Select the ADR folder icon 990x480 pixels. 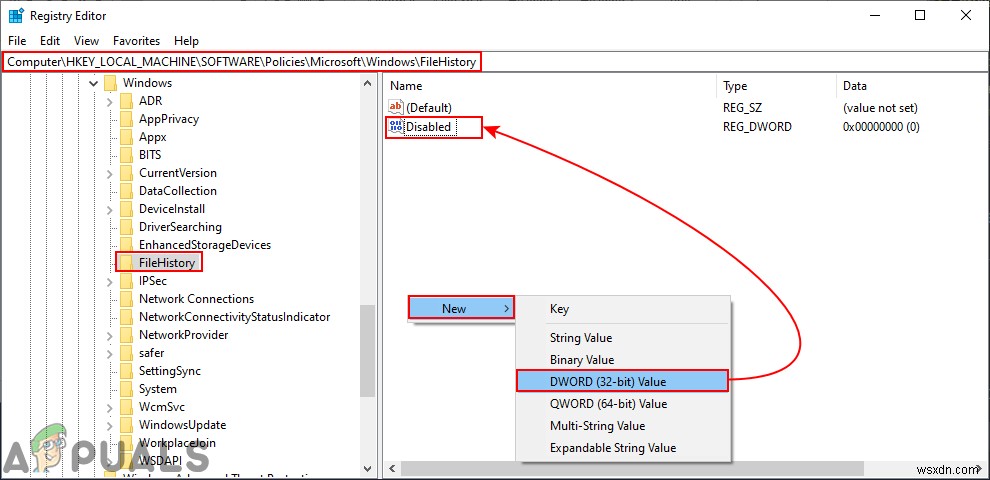tap(127, 100)
